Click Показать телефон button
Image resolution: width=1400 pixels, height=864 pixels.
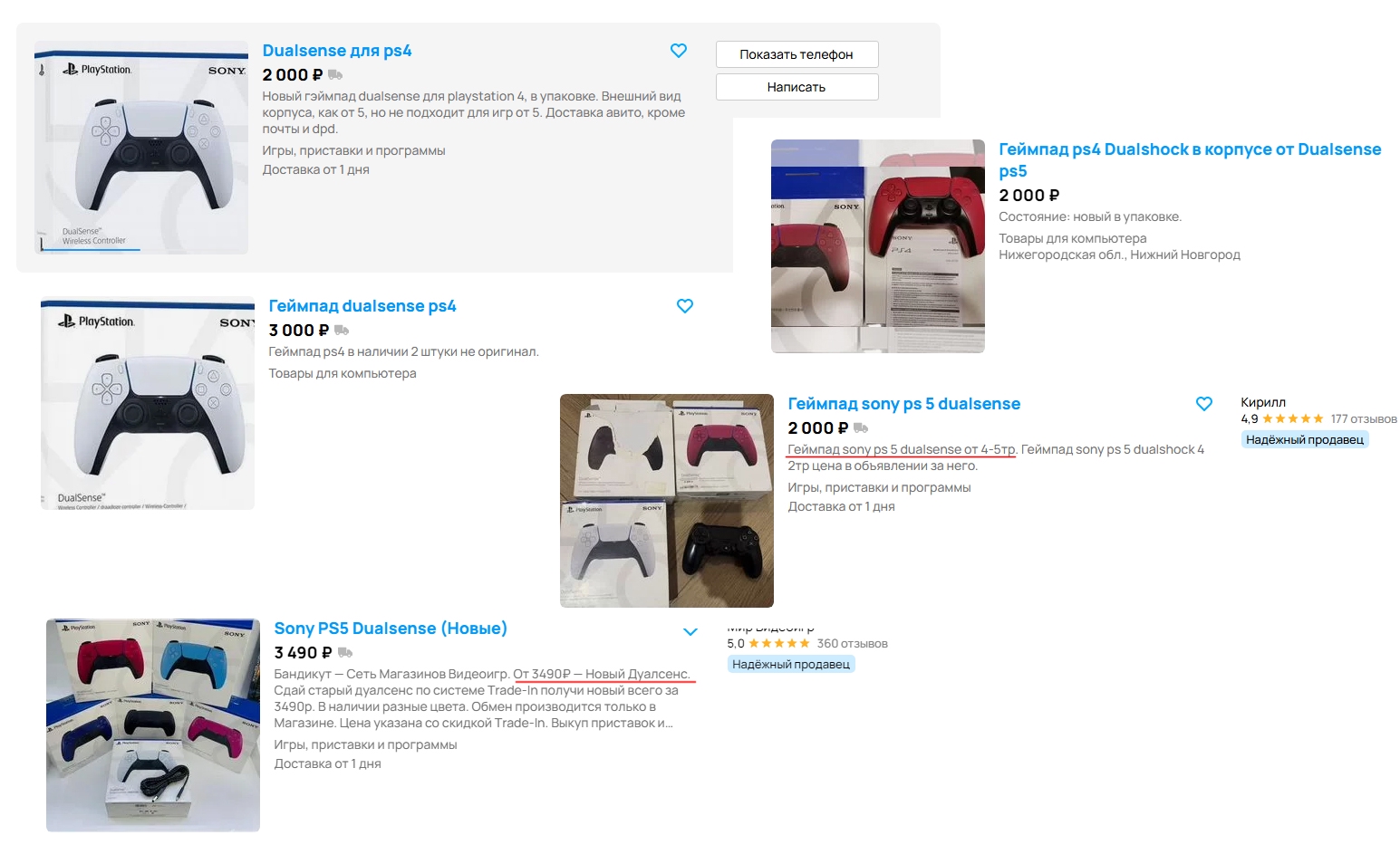[x=797, y=54]
